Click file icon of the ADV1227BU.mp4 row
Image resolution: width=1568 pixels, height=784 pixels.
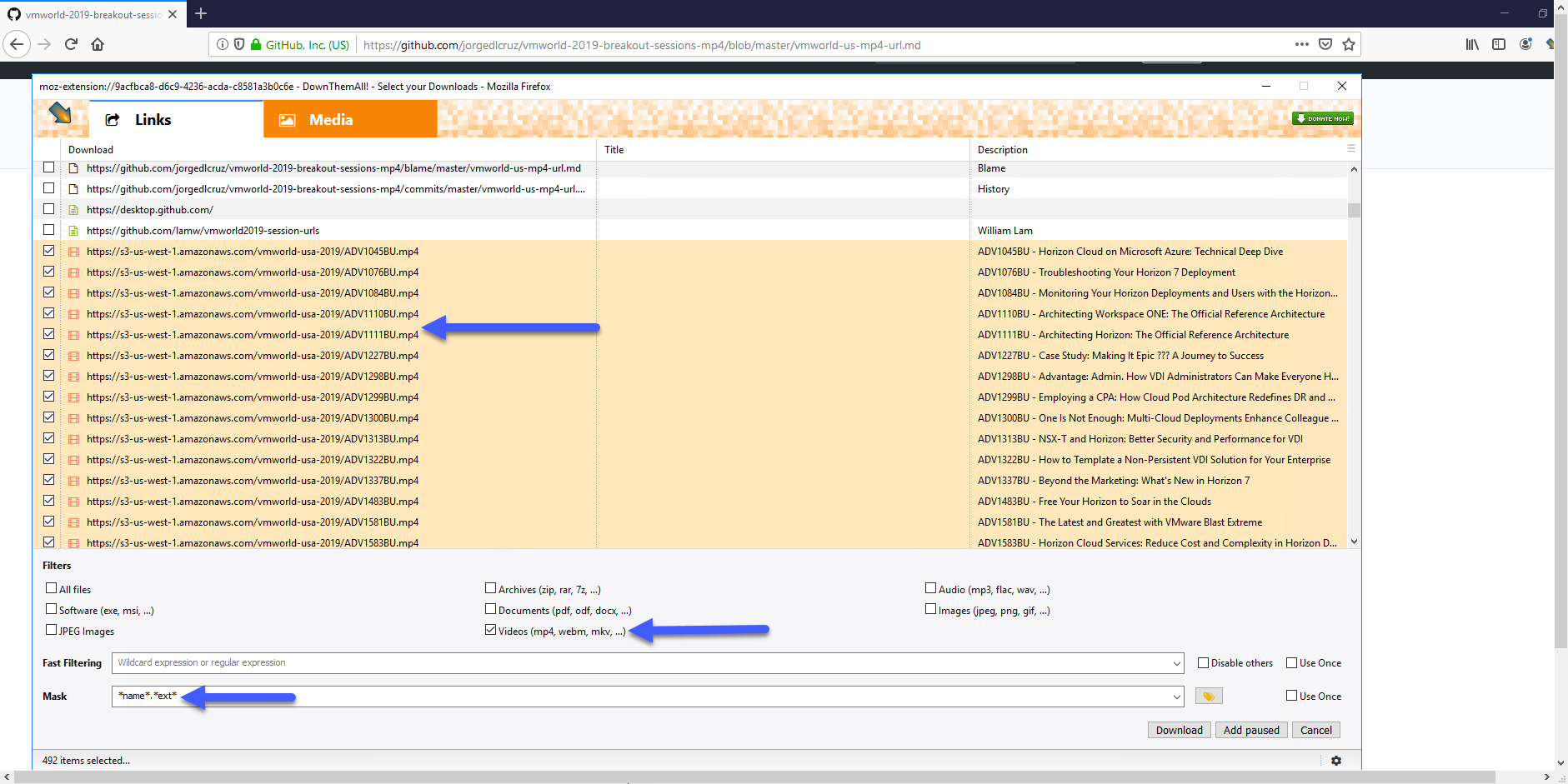(x=73, y=356)
